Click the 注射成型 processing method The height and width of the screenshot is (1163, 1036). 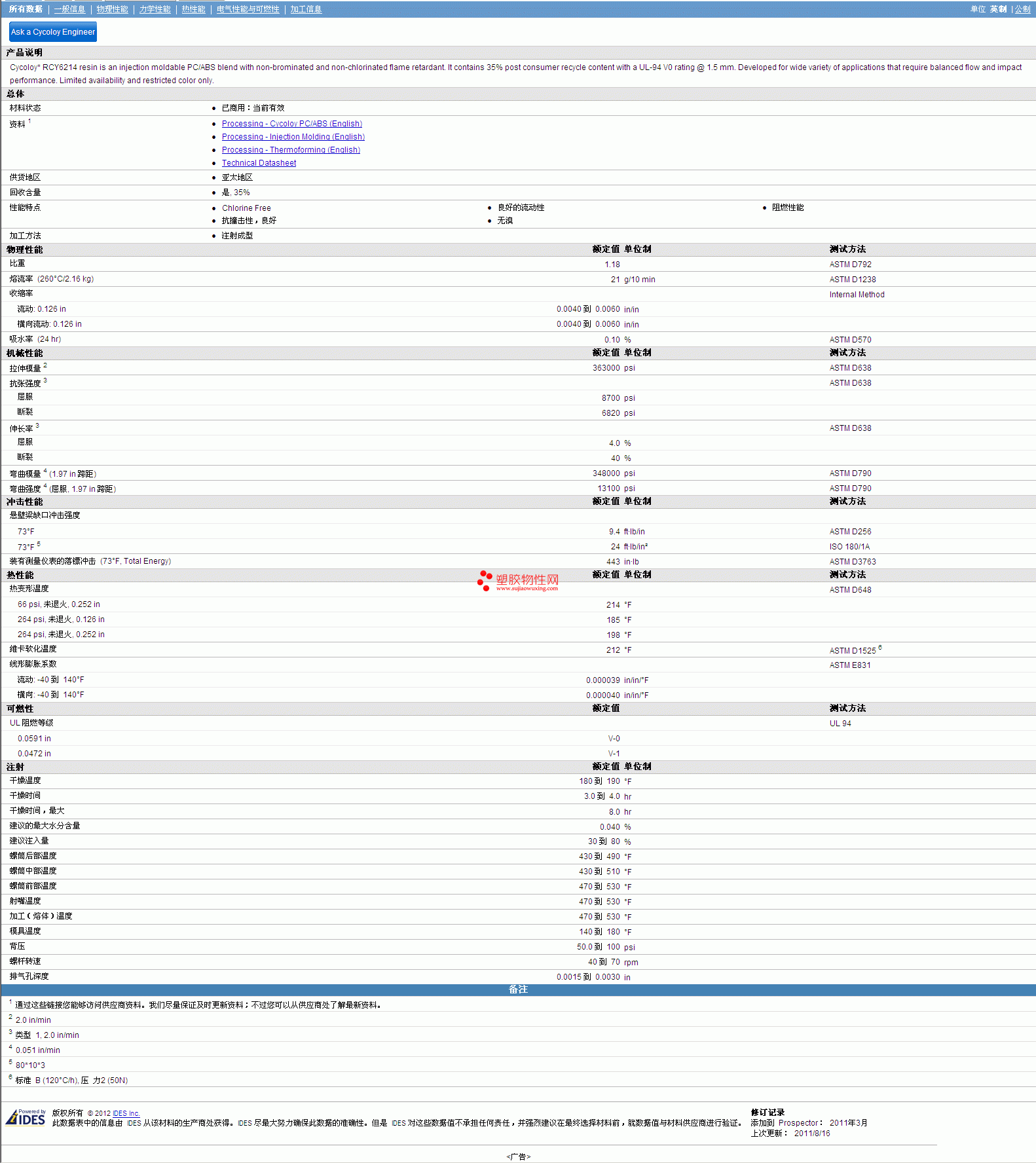pos(237,236)
